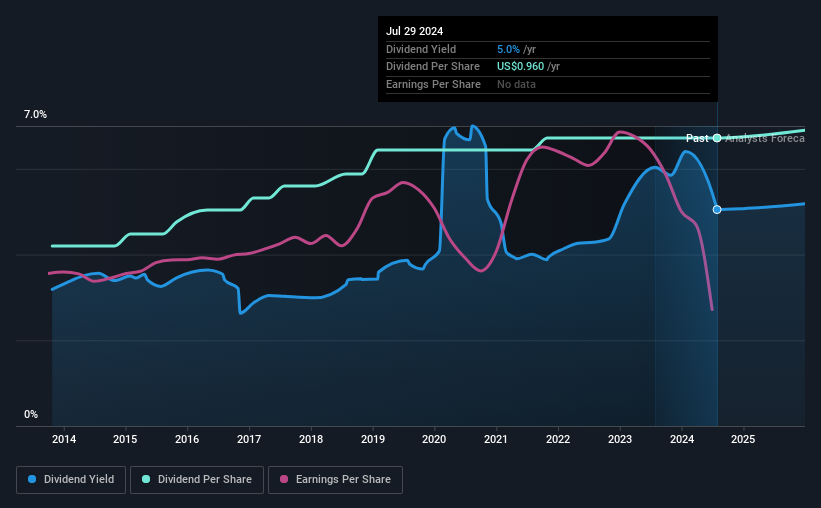Screen dimensions: 821x508
Task: Click the pink Earnings Per Share legend dot
Action: [x=284, y=479]
